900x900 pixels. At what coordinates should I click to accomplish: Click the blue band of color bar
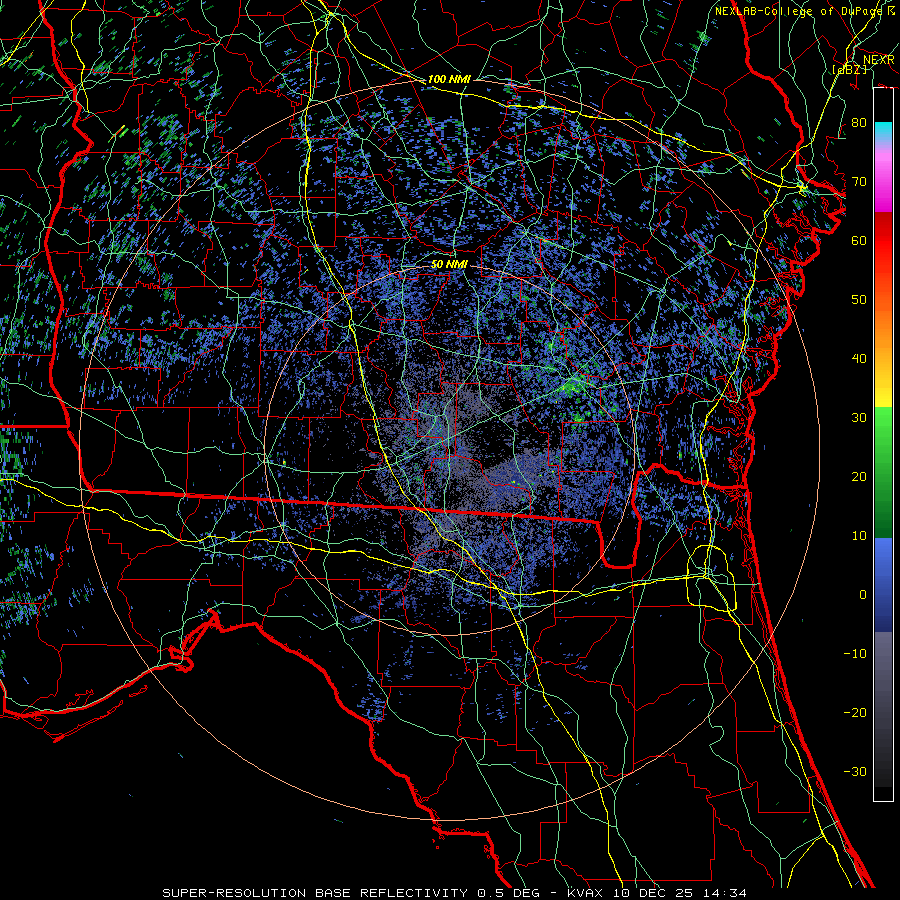pos(883,584)
